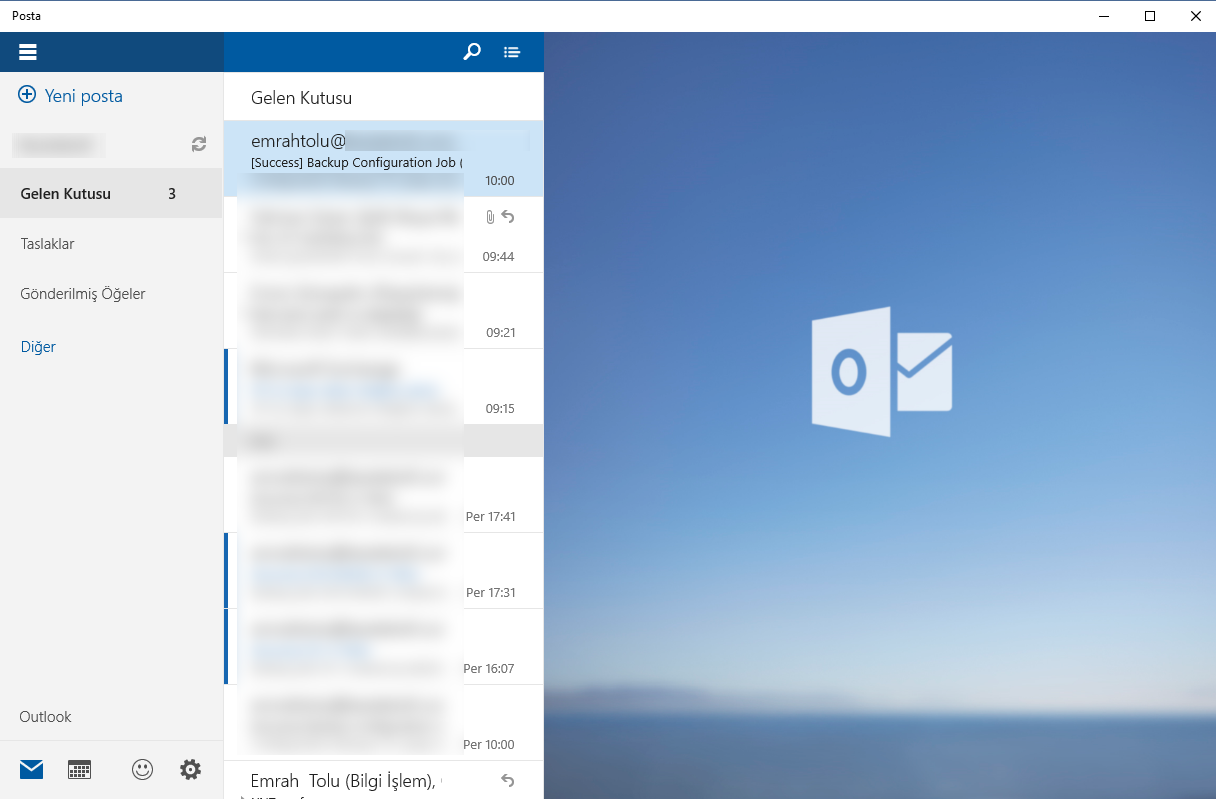
Task: Open Emrah Tolu (Bilgi İşlem) email
Action: 384,780
